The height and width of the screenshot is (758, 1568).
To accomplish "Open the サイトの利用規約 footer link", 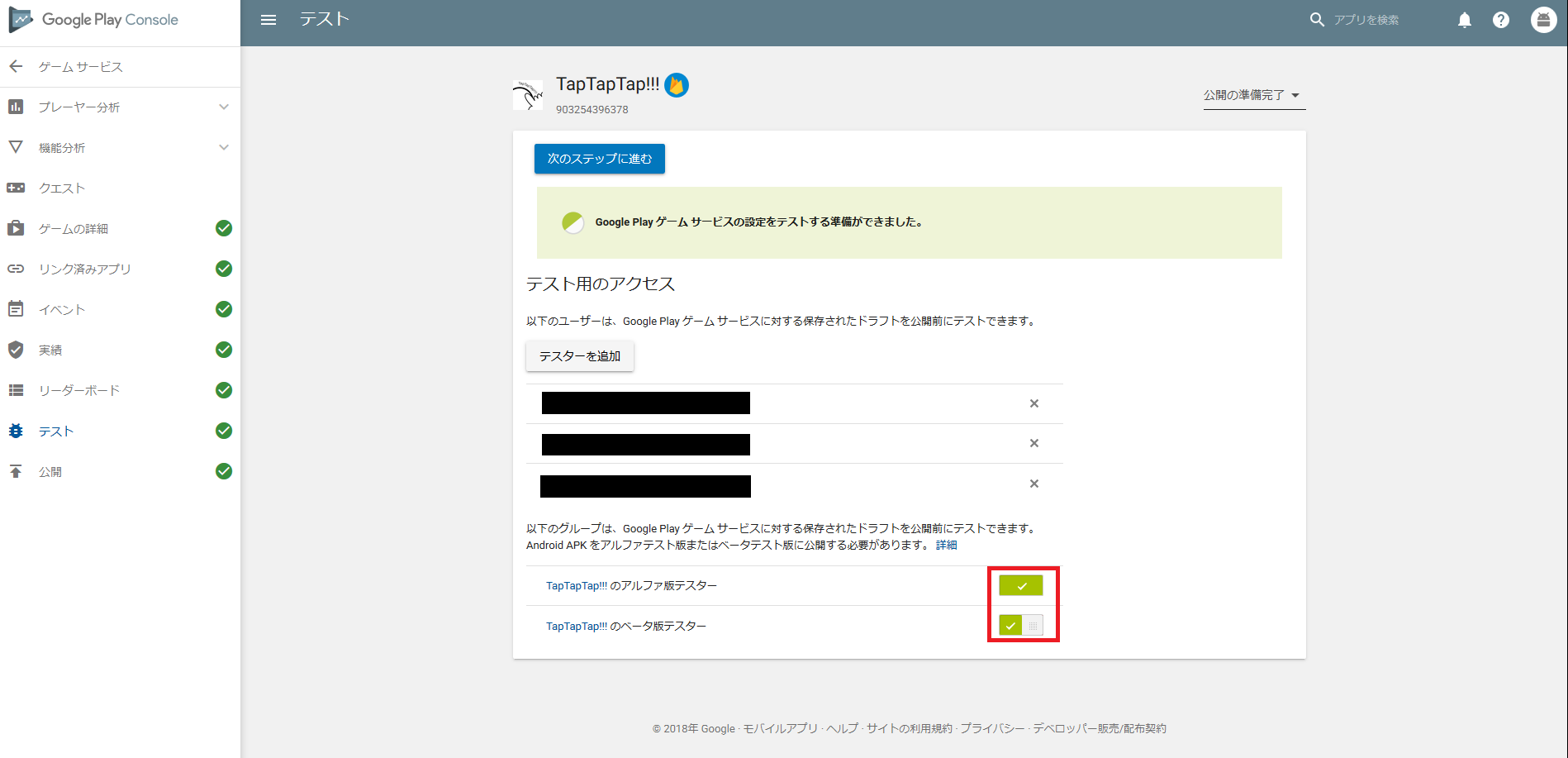I will pyautogui.click(x=909, y=728).
